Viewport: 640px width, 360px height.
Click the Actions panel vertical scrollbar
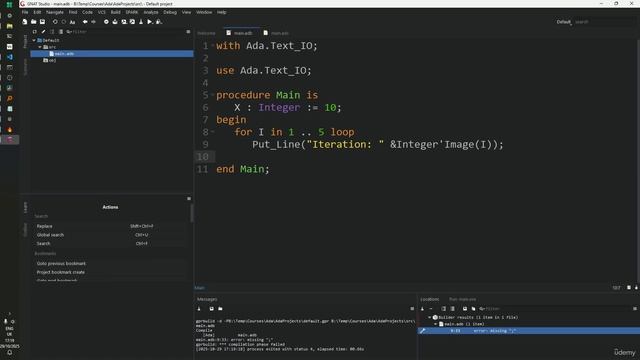coord(192,213)
